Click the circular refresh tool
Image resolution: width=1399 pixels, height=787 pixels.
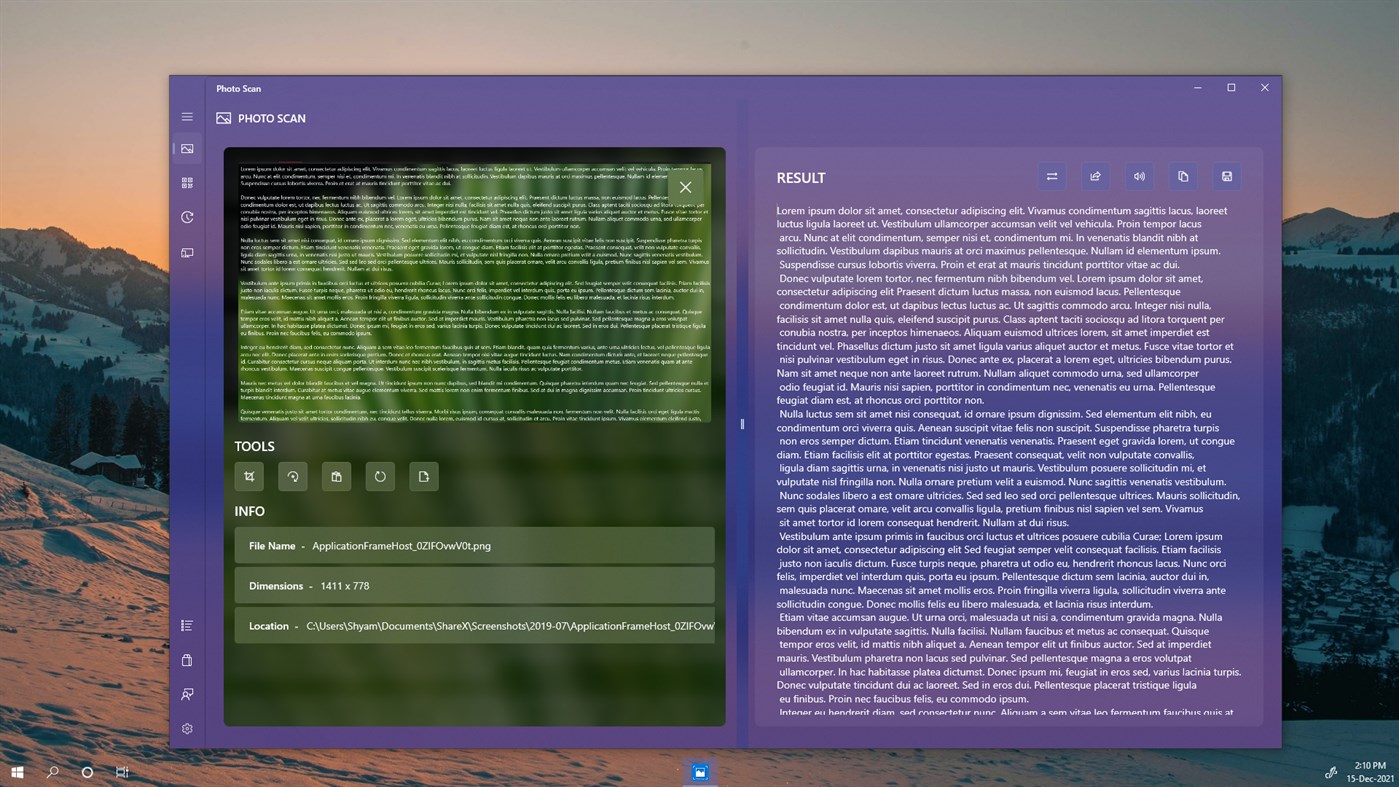[380, 477]
